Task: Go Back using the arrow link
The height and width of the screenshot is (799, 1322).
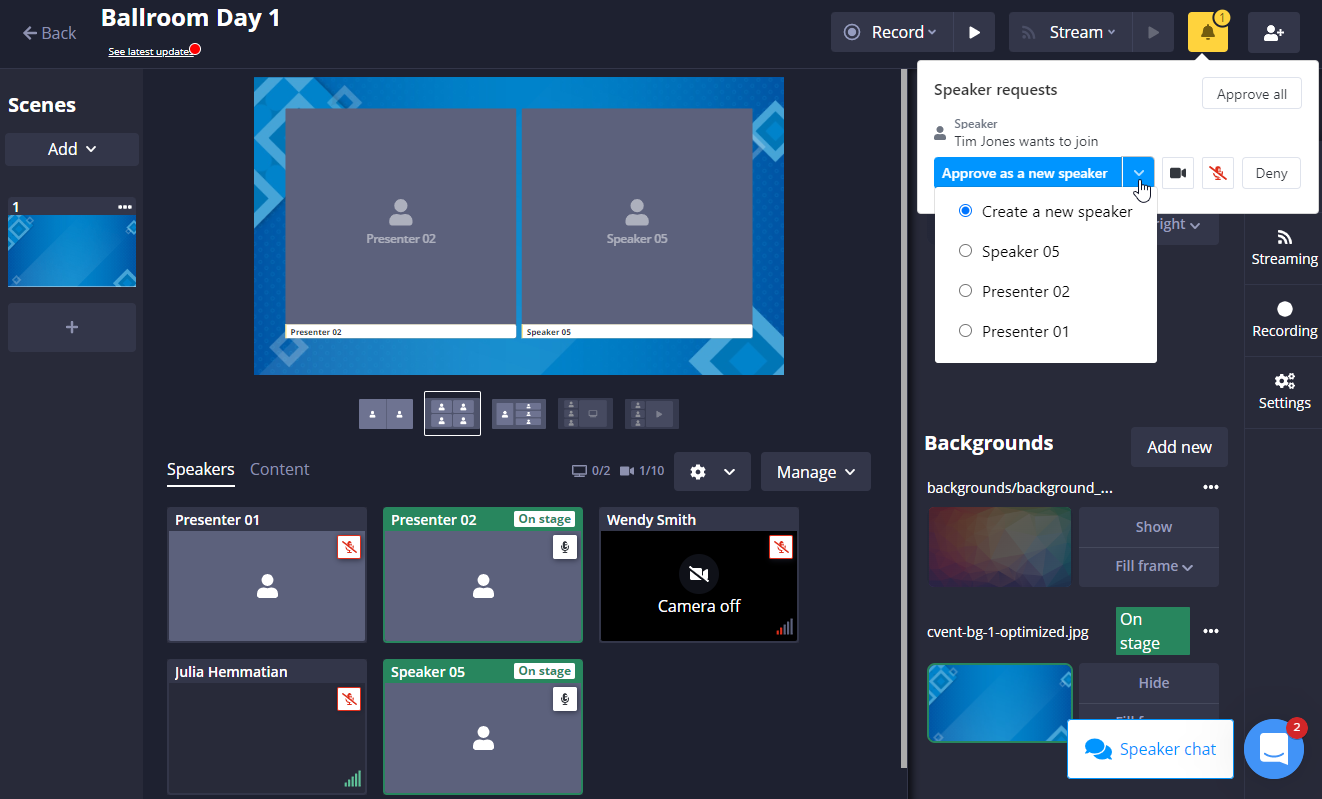Action: tap(49, 33)
